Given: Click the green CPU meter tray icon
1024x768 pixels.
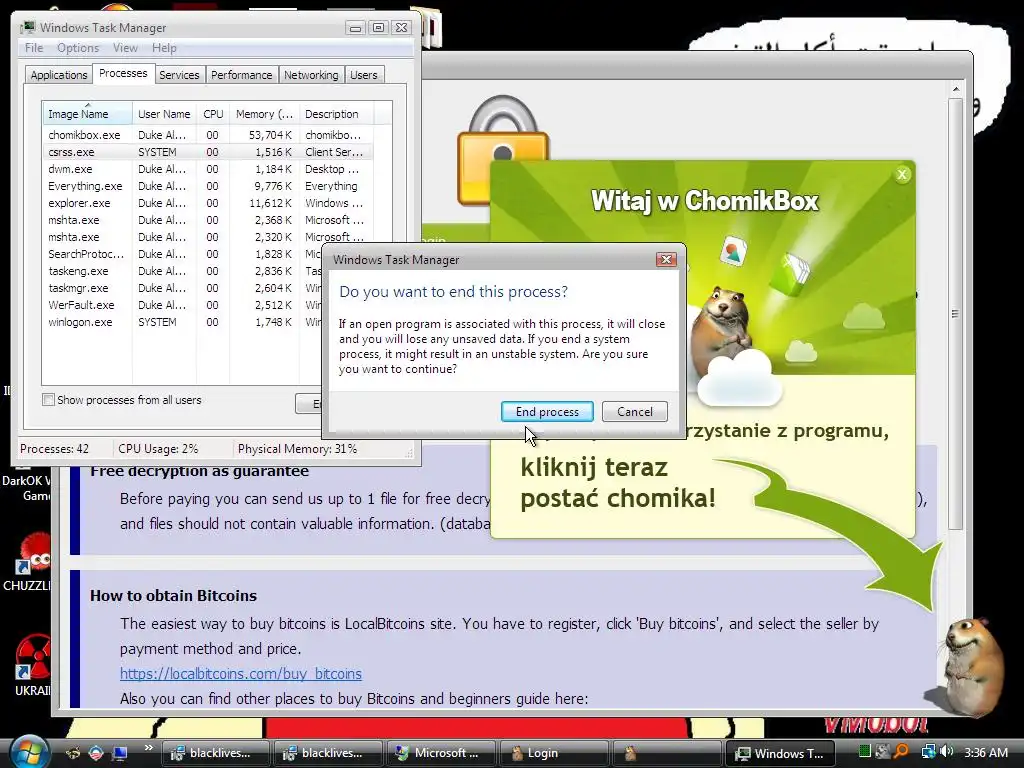Looking at the screenshot, I should pos(865,752).
